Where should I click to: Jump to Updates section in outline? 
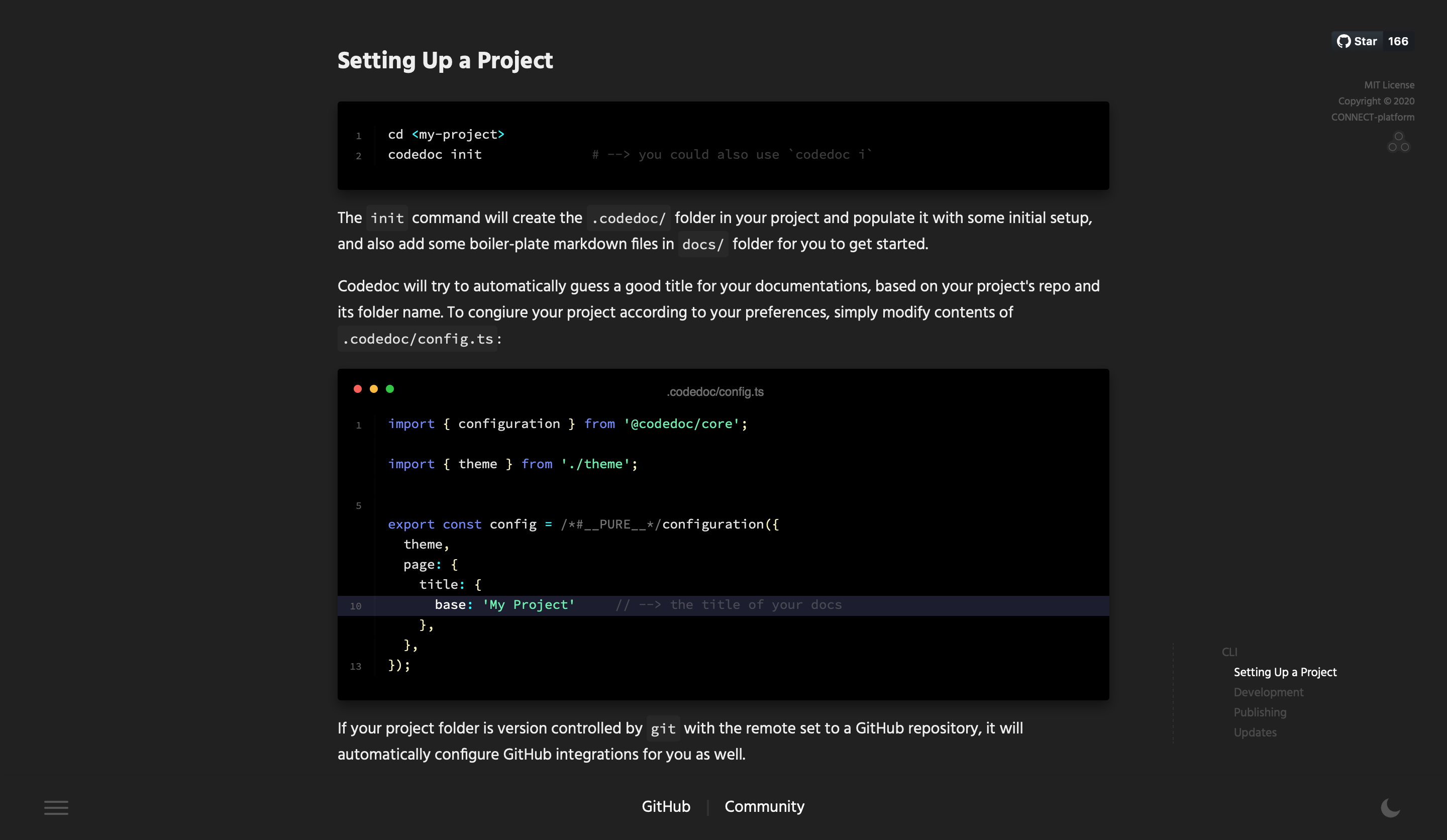[1255, 732]
